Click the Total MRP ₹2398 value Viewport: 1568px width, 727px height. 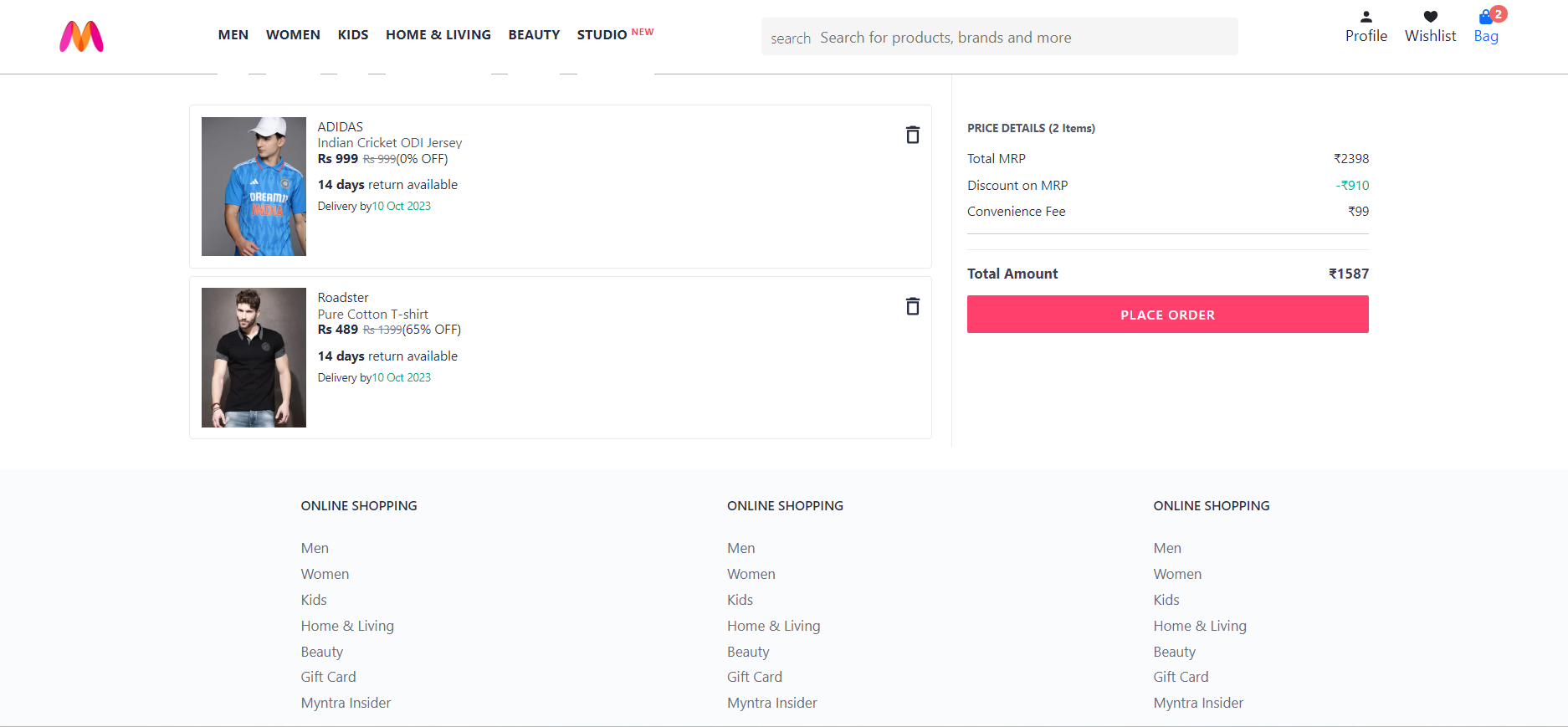(x=1351, y=159)
